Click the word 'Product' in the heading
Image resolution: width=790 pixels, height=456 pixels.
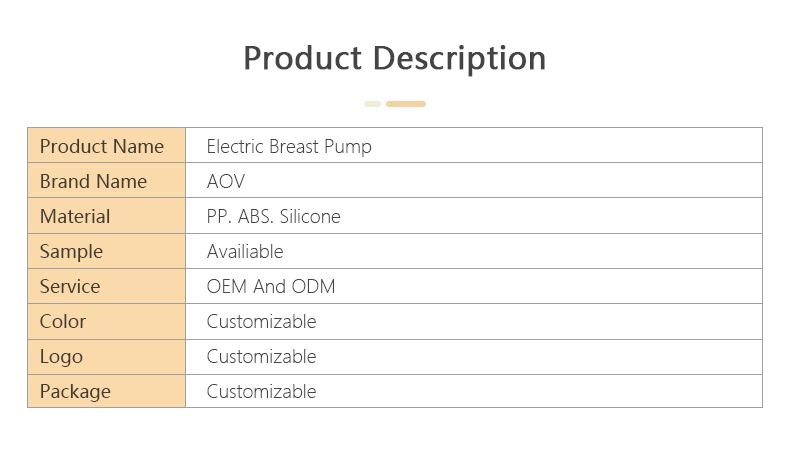[304, 58]
